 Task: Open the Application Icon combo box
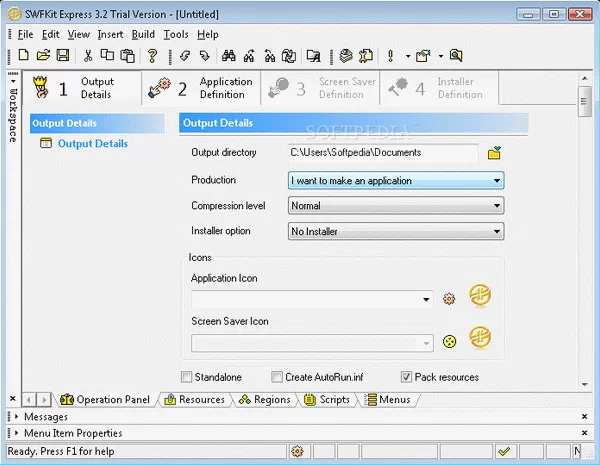(312, 299)
